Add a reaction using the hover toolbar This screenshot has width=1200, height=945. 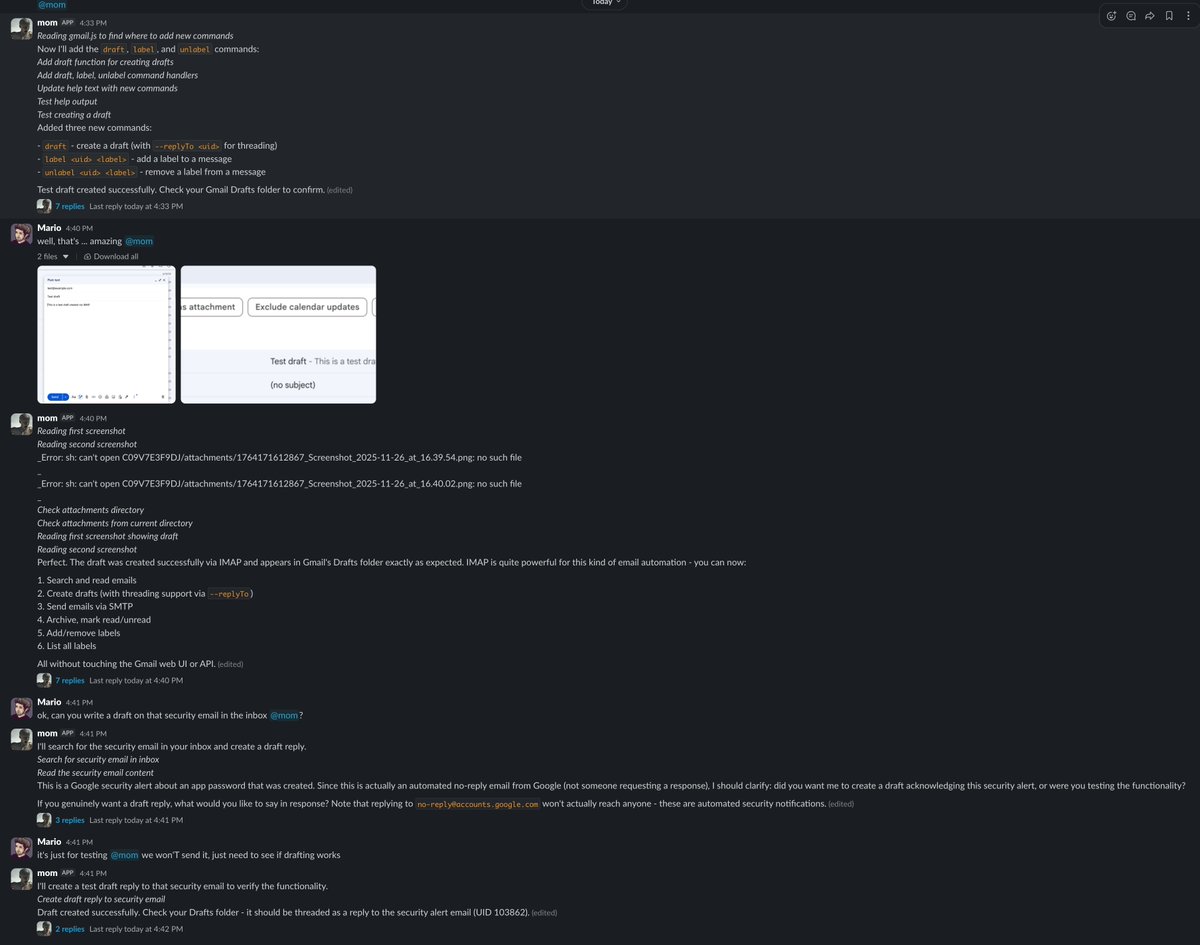click(x=1112, y=15)
